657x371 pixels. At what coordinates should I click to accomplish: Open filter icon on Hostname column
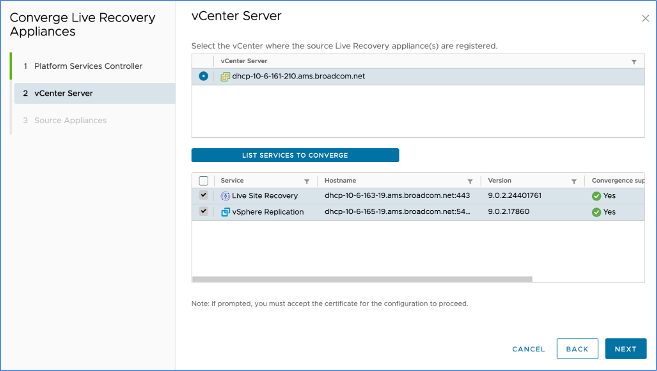click(470, 181)
